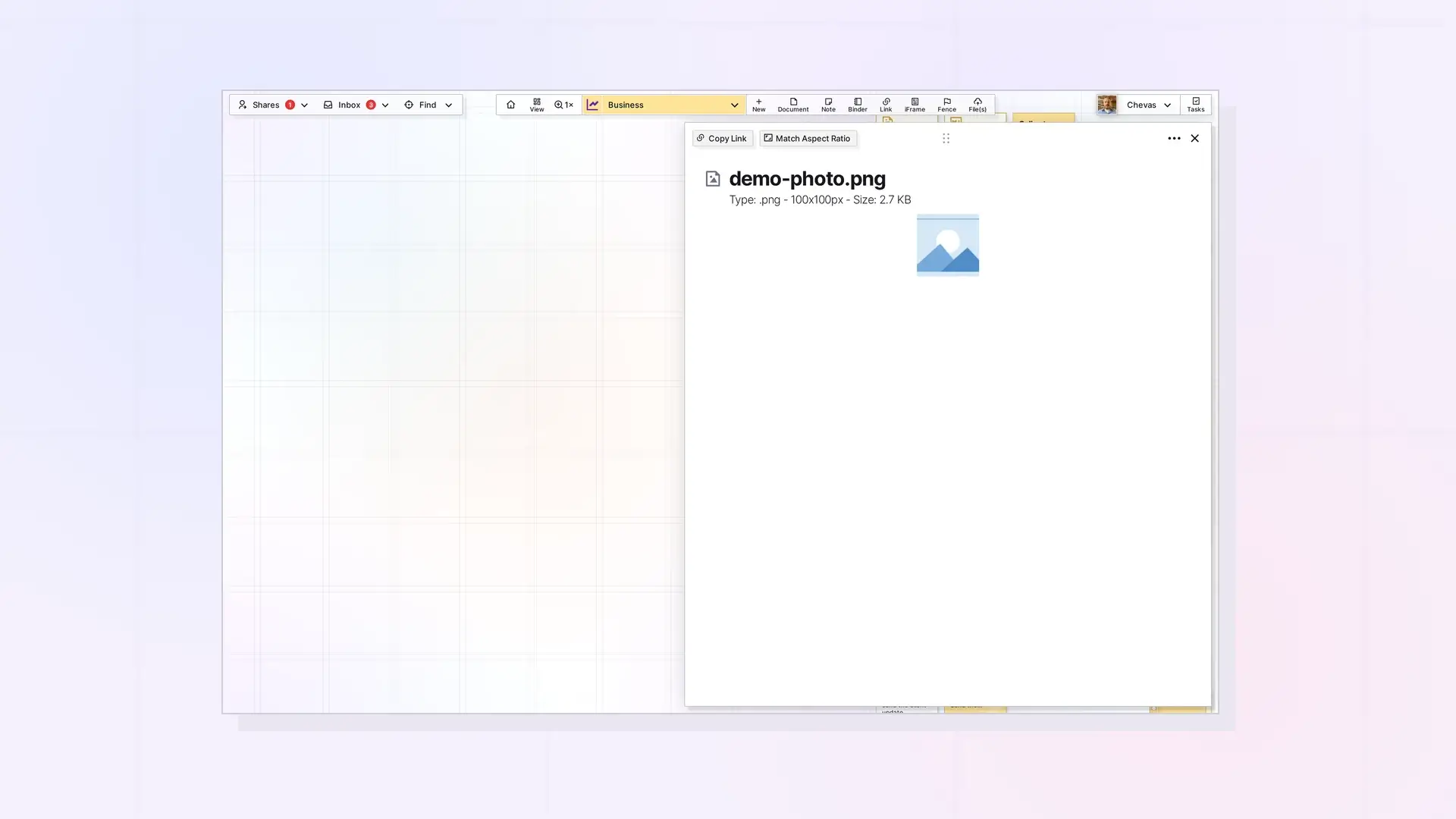Open the Chevas account dropdown

click(1148, 105)
